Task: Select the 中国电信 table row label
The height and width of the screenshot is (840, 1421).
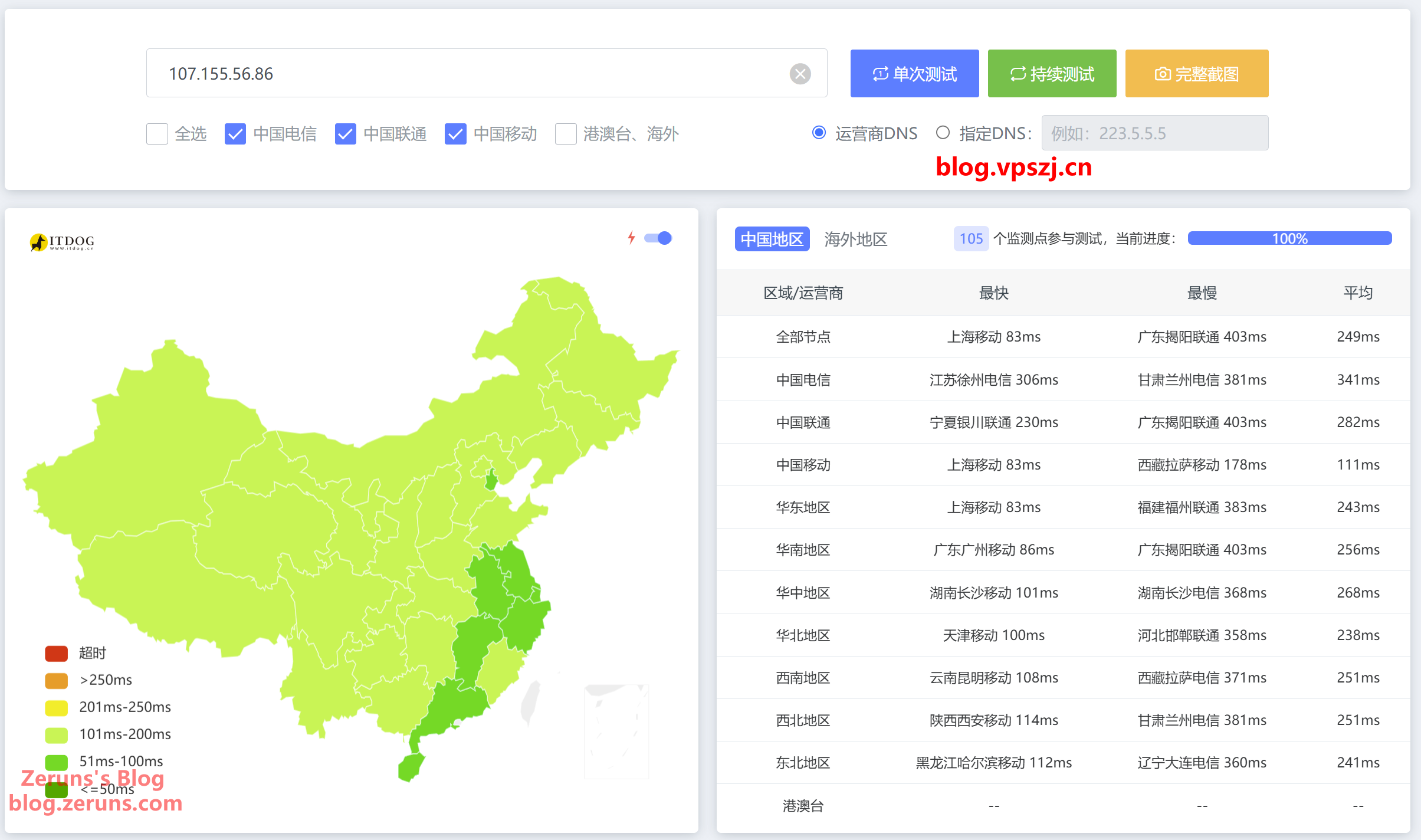Action: (803, 379)
